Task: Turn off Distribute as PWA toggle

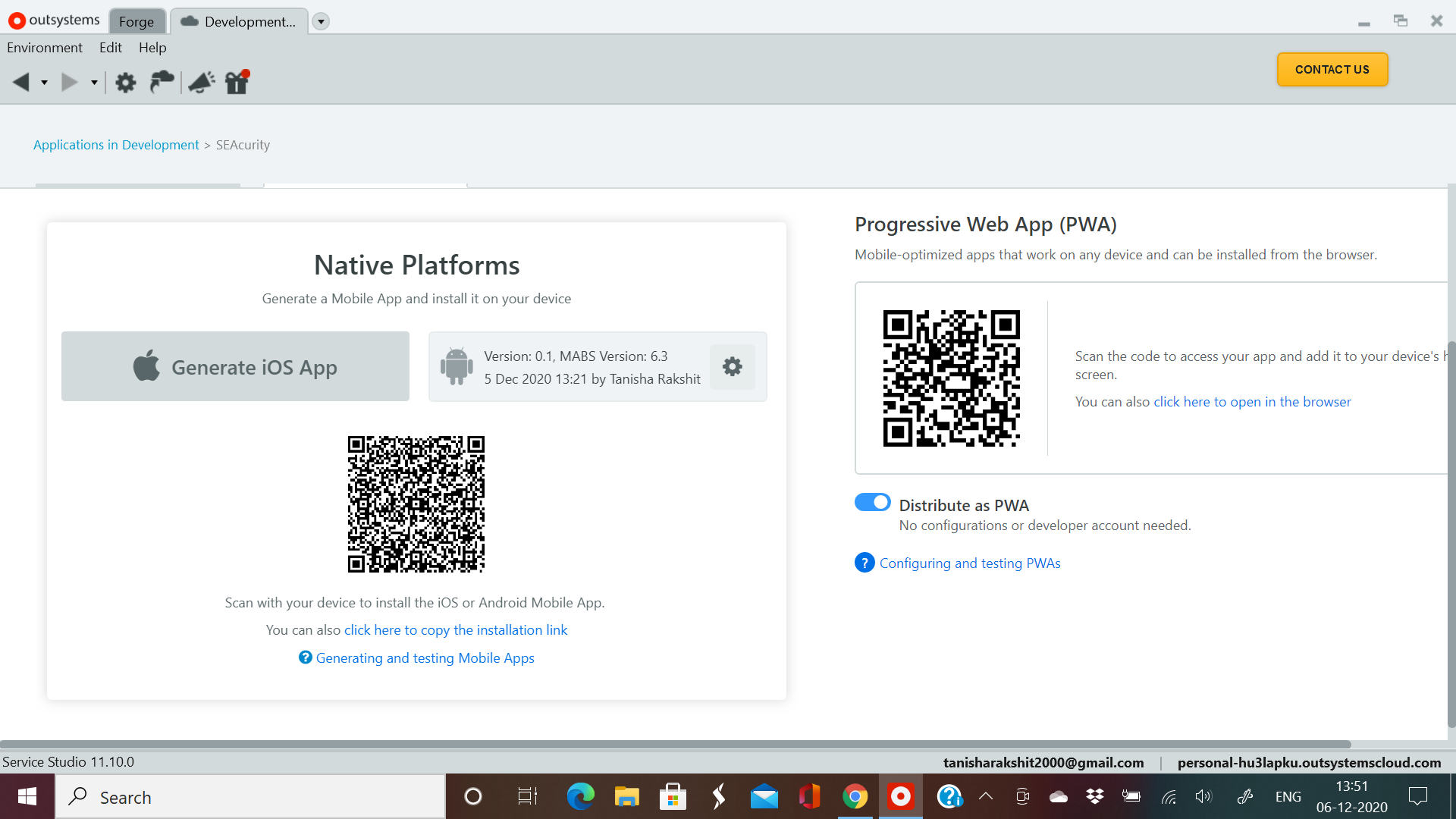Action: 872,503
